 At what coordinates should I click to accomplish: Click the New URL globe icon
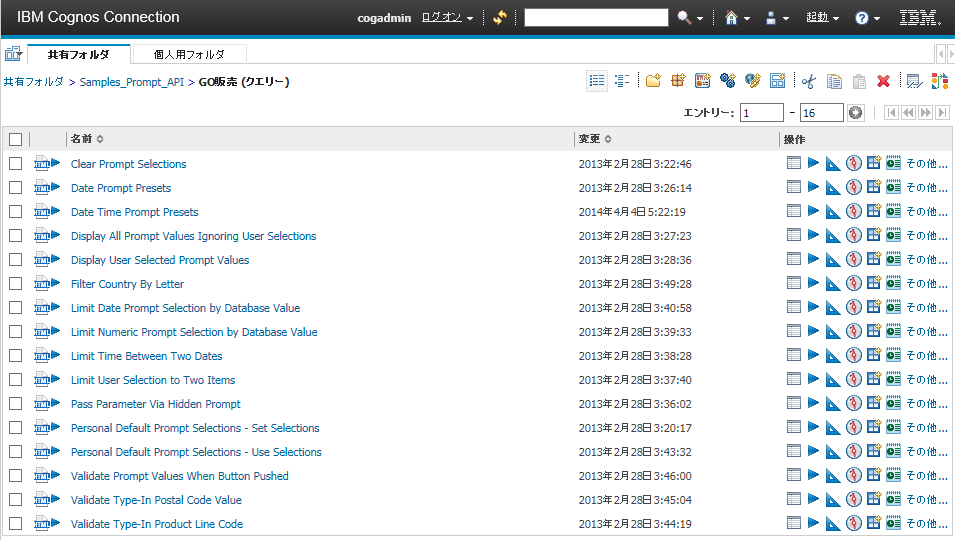[753, 81]
